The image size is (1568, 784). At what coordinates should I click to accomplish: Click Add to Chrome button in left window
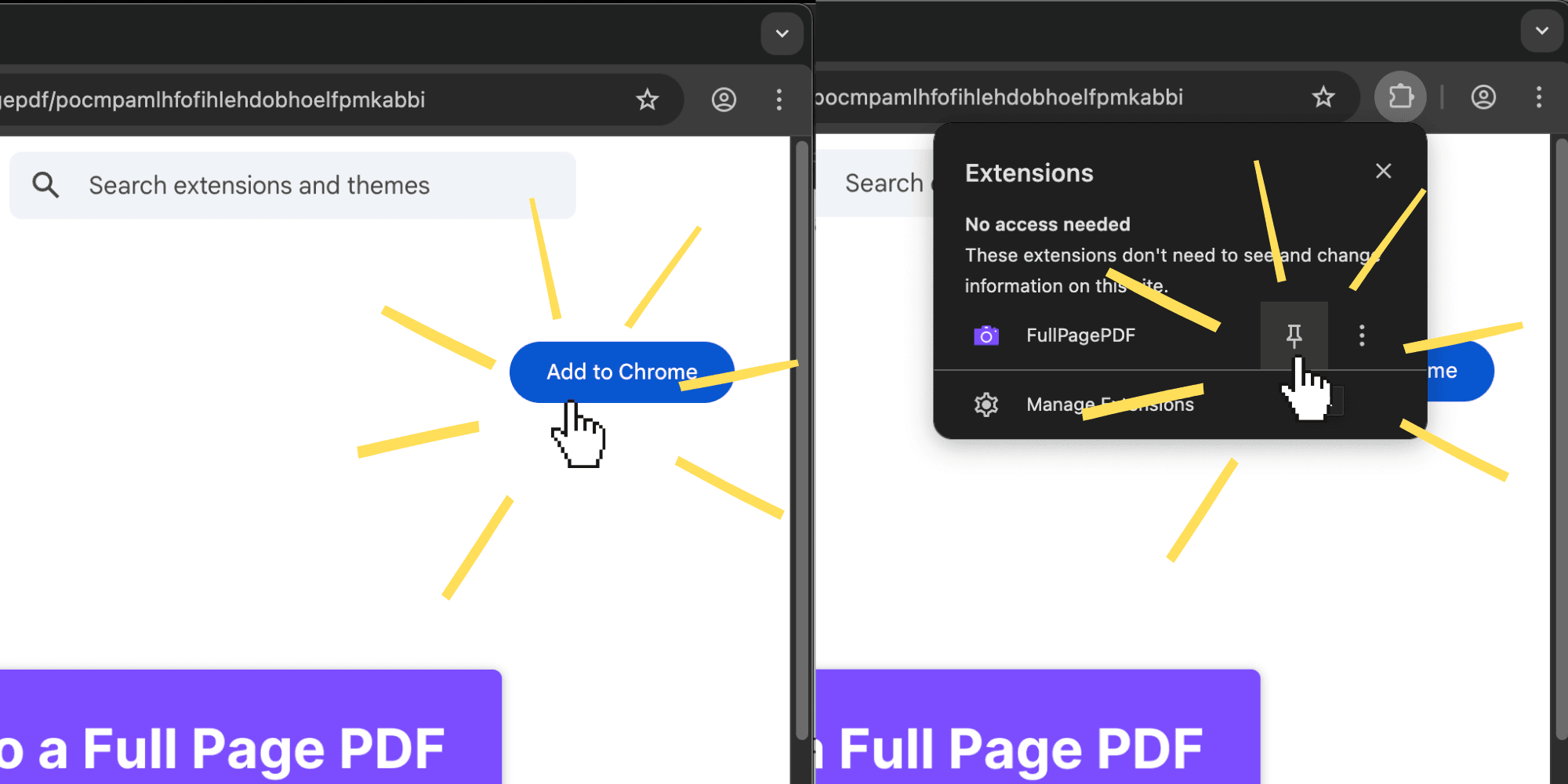point(622,372)
